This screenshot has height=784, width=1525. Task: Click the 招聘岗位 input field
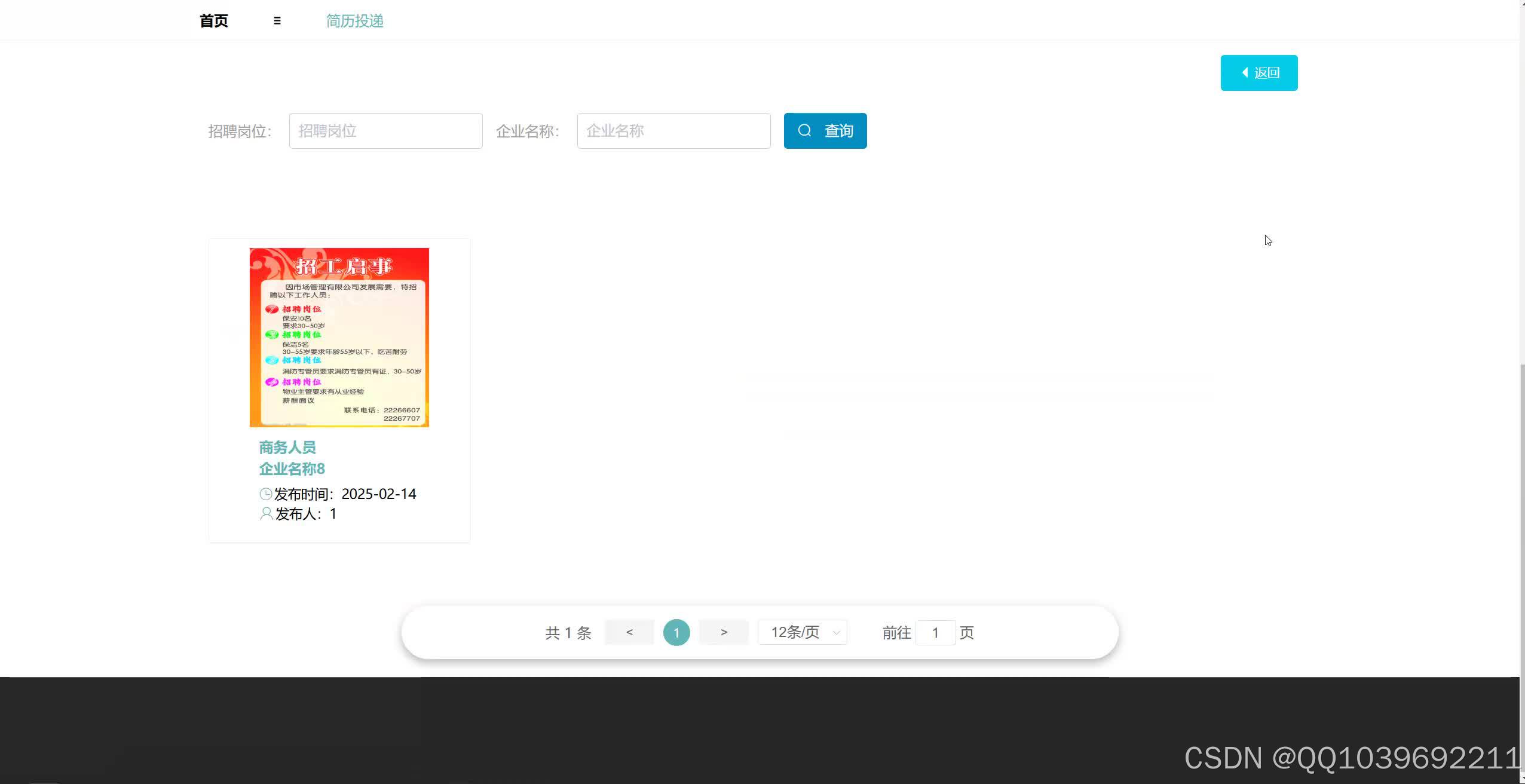pos(385,130)
